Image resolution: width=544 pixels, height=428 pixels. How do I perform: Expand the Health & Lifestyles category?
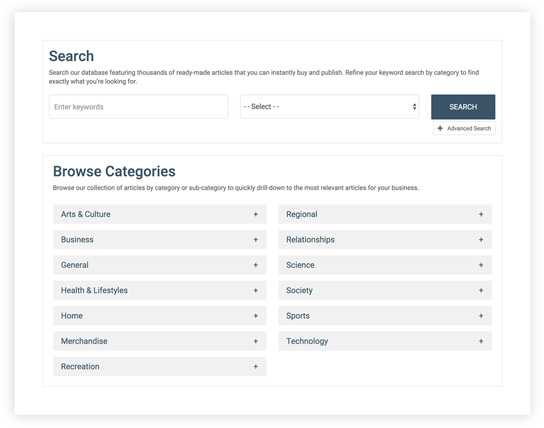click(x=160, y=290)
